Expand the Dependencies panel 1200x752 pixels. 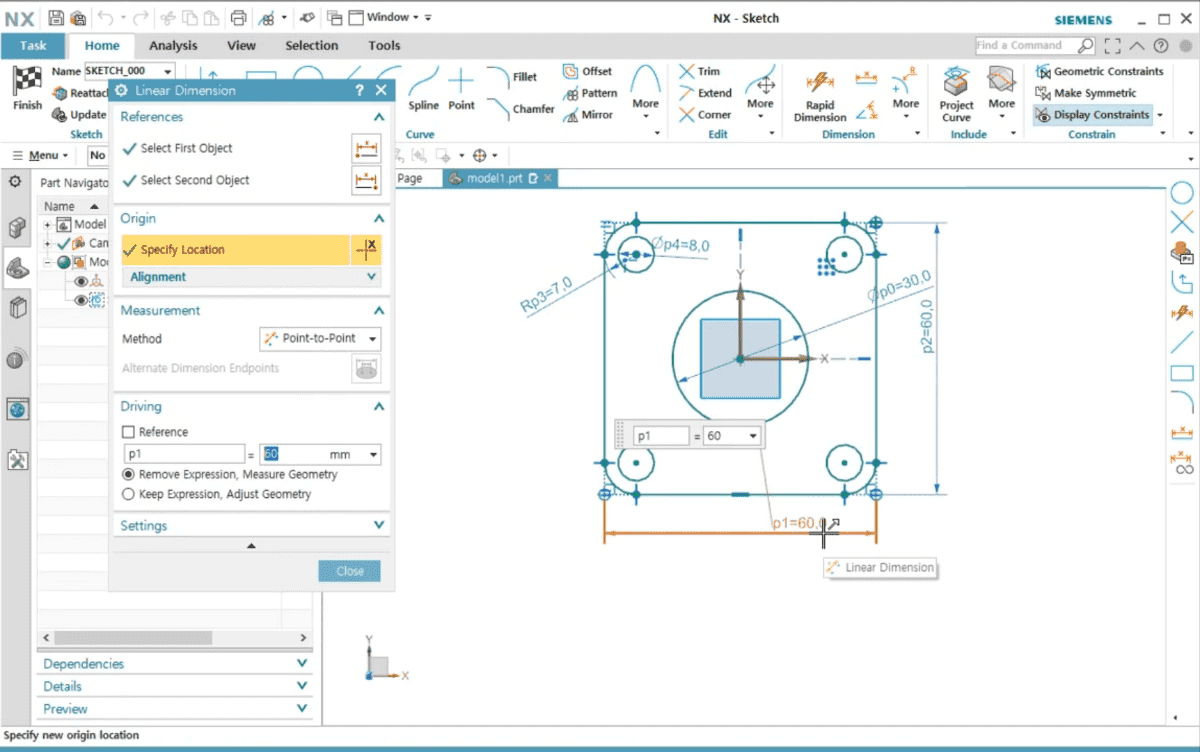click(x=303, y=664)
